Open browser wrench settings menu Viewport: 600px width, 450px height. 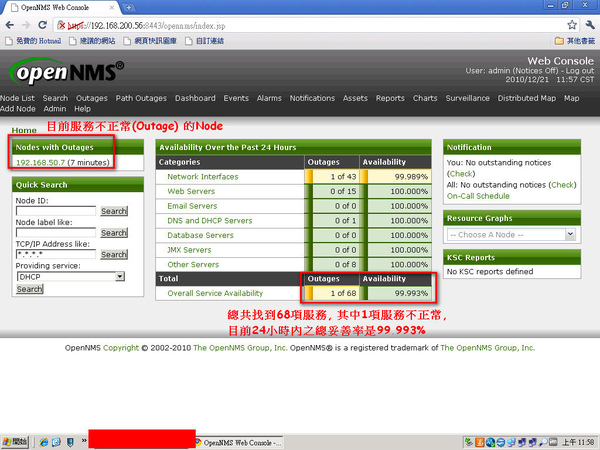tap(590, 25)
